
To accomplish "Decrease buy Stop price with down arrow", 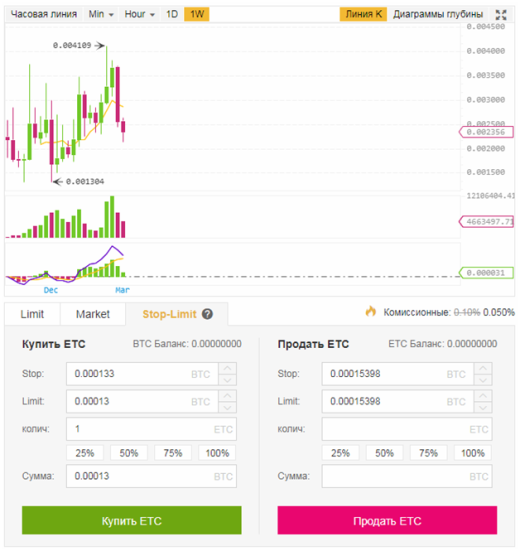I will pyautogui.click(x=227, y=380).
